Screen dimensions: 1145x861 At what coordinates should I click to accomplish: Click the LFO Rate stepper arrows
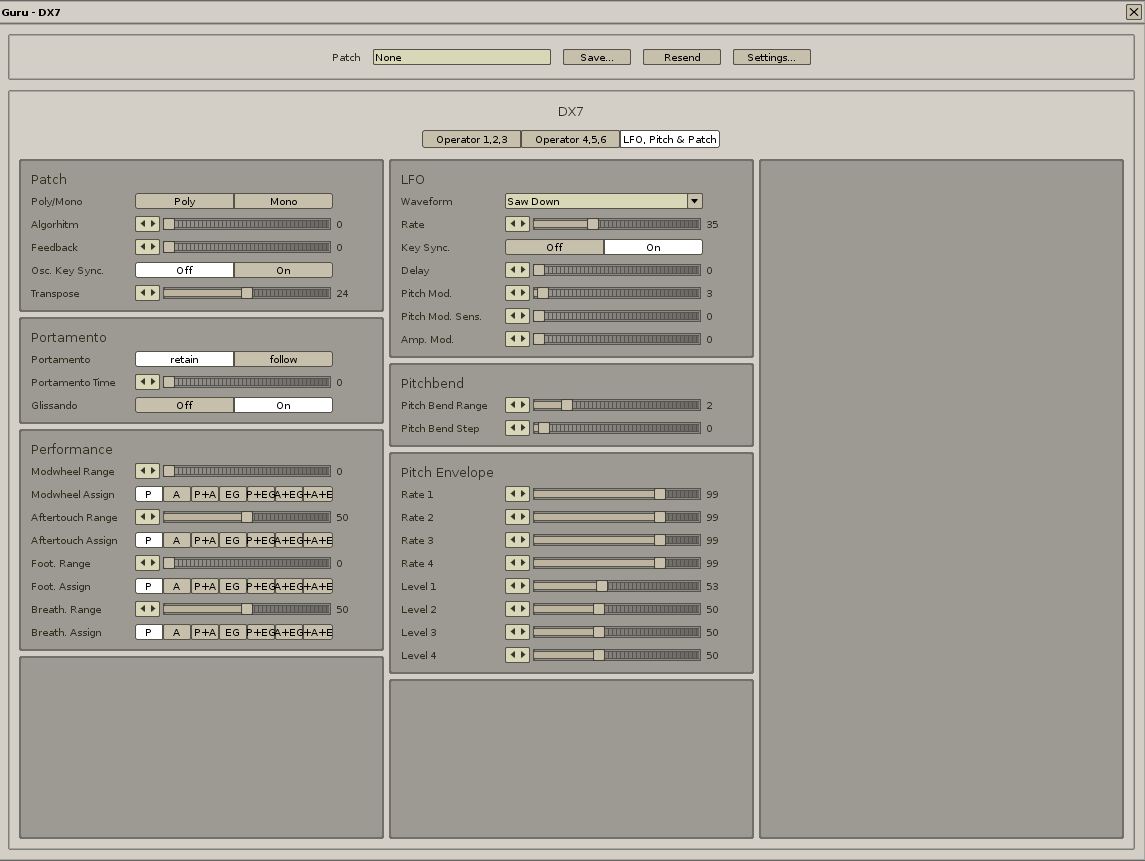pyautogui.click(x=517, y=224)
